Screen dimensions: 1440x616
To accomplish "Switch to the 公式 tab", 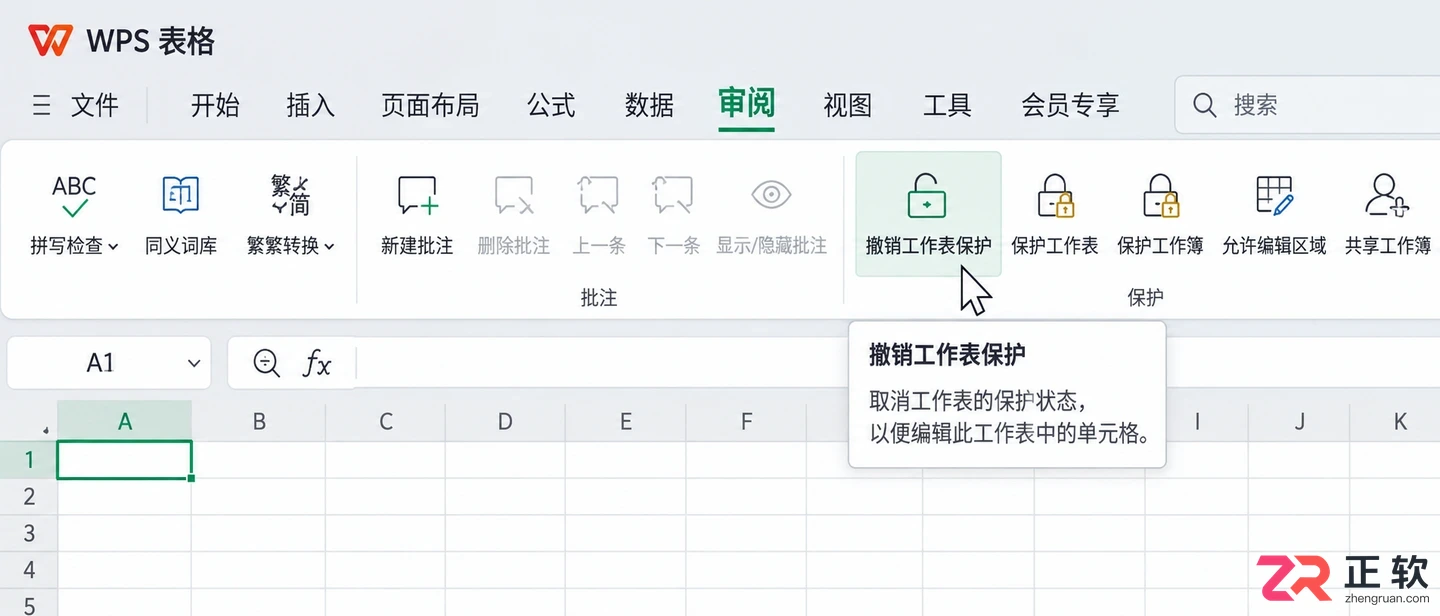I will [551, 104].
